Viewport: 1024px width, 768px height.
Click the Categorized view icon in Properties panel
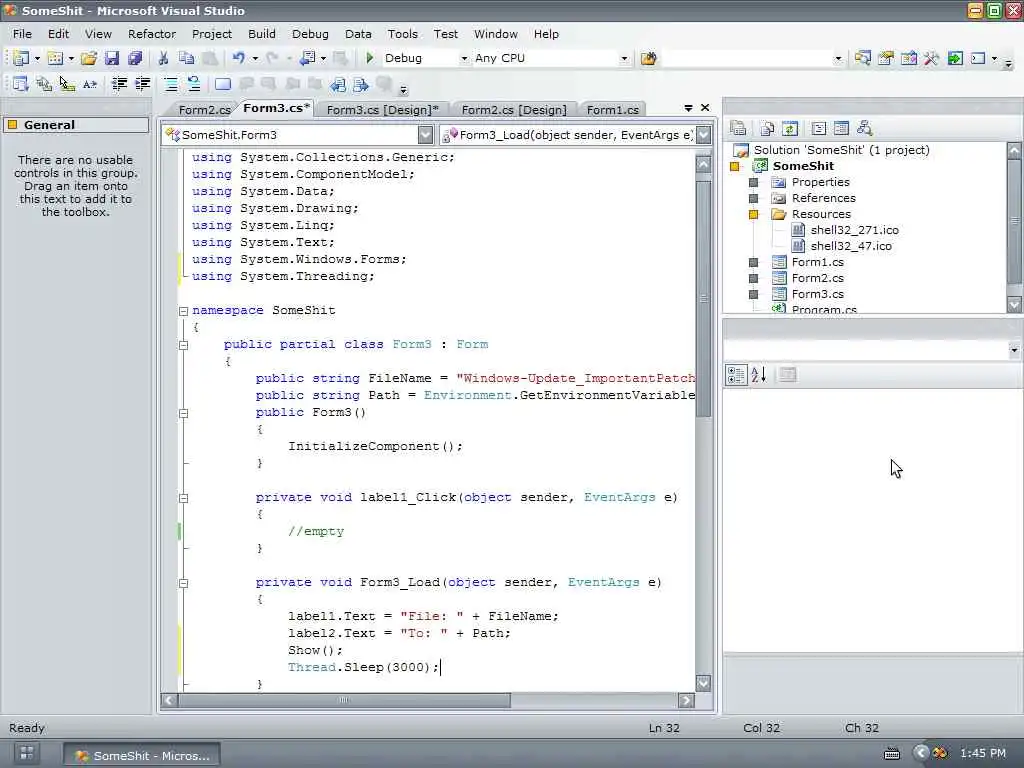(x=736, y=375)
